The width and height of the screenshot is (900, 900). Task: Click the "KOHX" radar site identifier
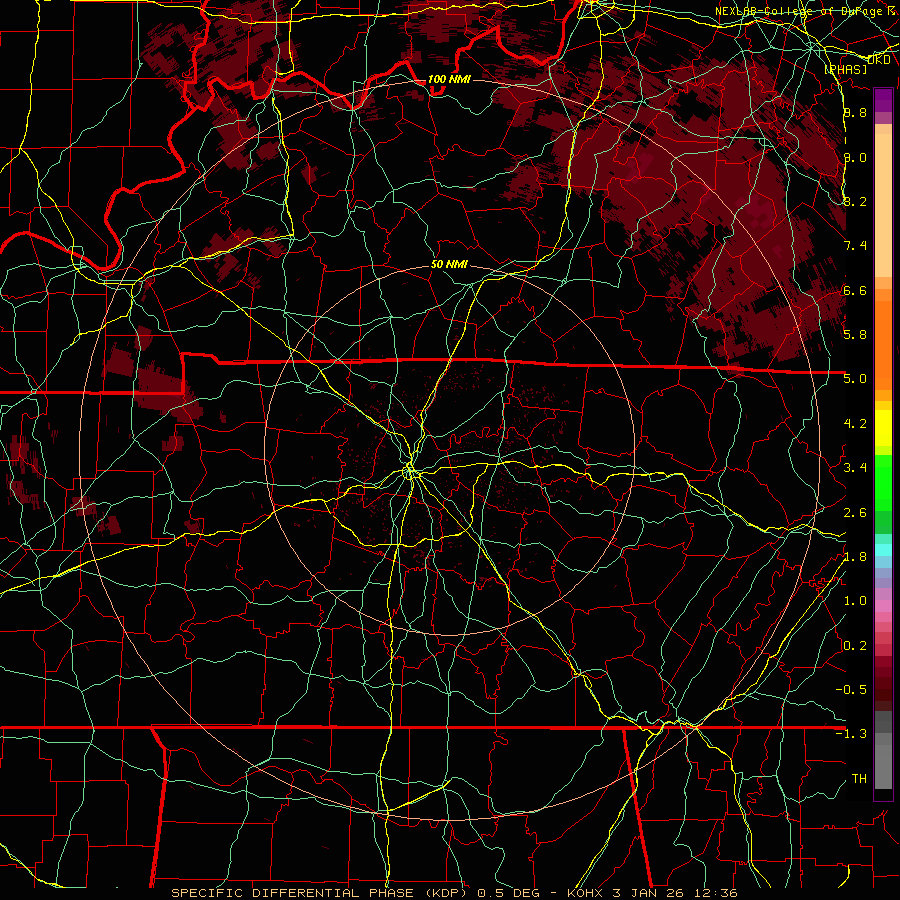tap(584, 893)
